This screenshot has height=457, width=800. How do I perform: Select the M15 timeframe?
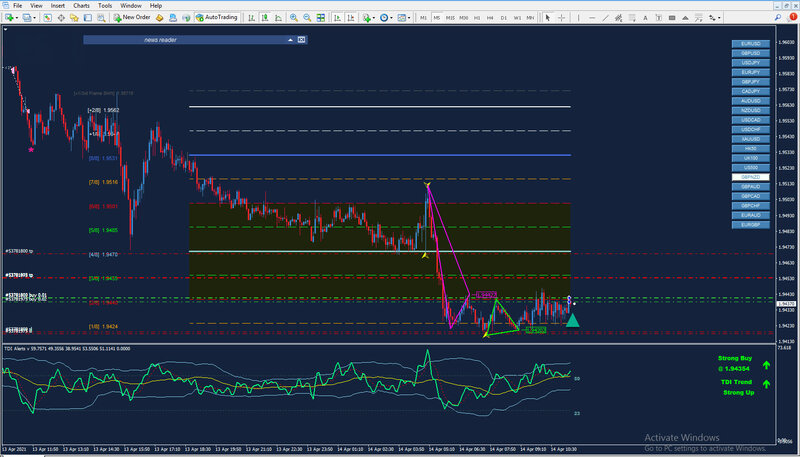(450, 18)
